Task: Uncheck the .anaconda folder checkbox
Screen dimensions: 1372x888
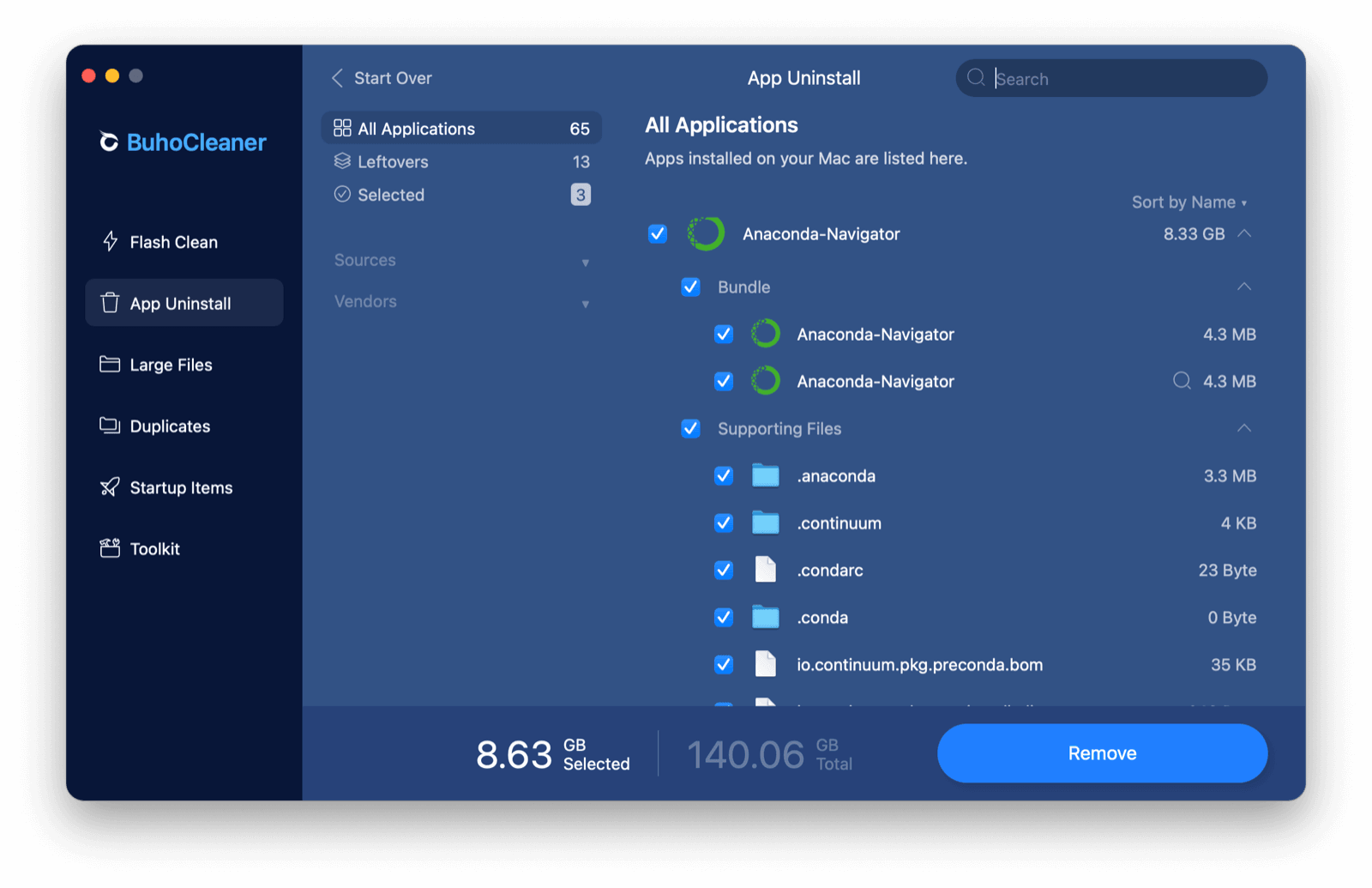Action: click(x=724, y=475)
